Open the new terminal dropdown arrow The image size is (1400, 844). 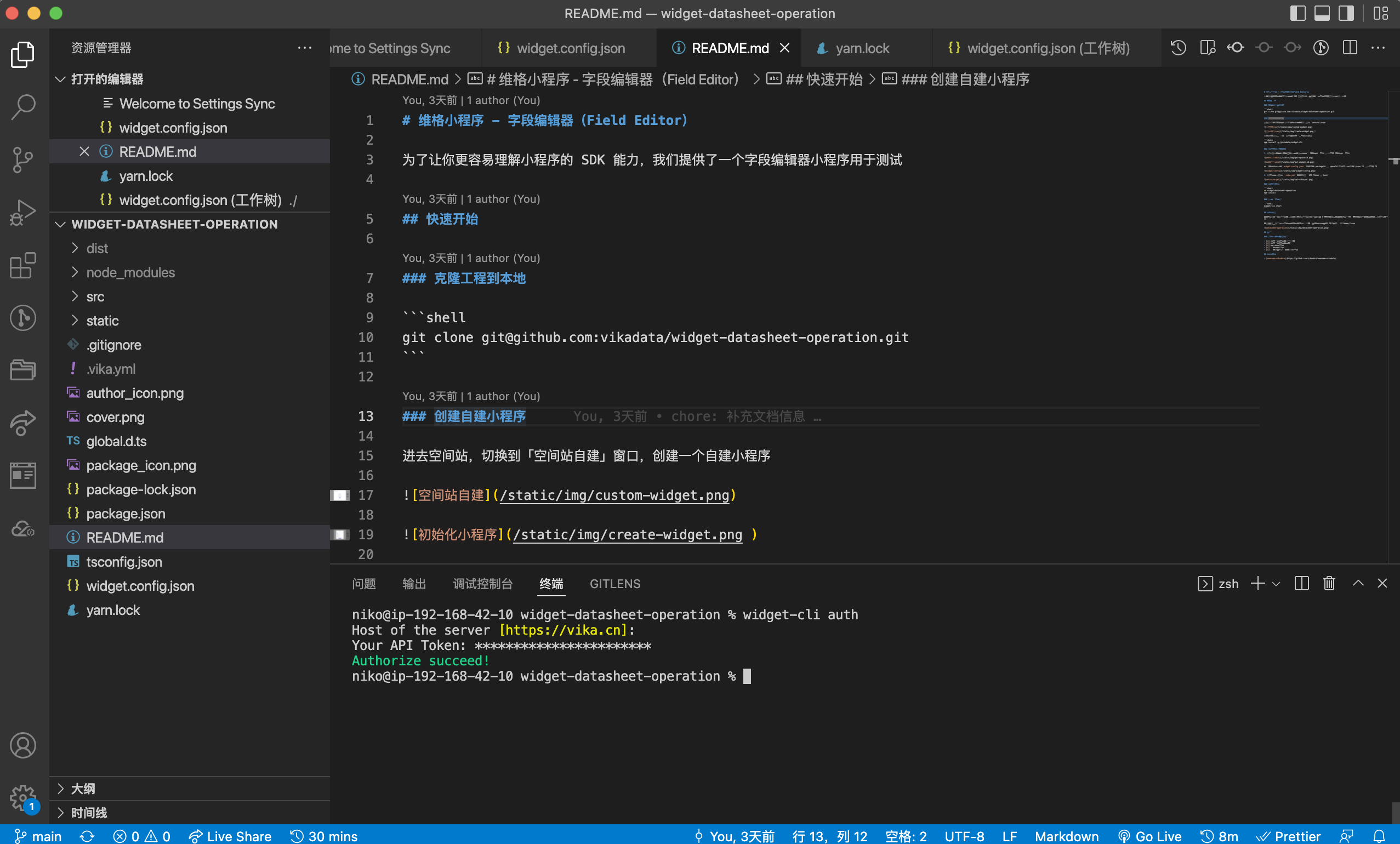click(x=1276, y=584)
